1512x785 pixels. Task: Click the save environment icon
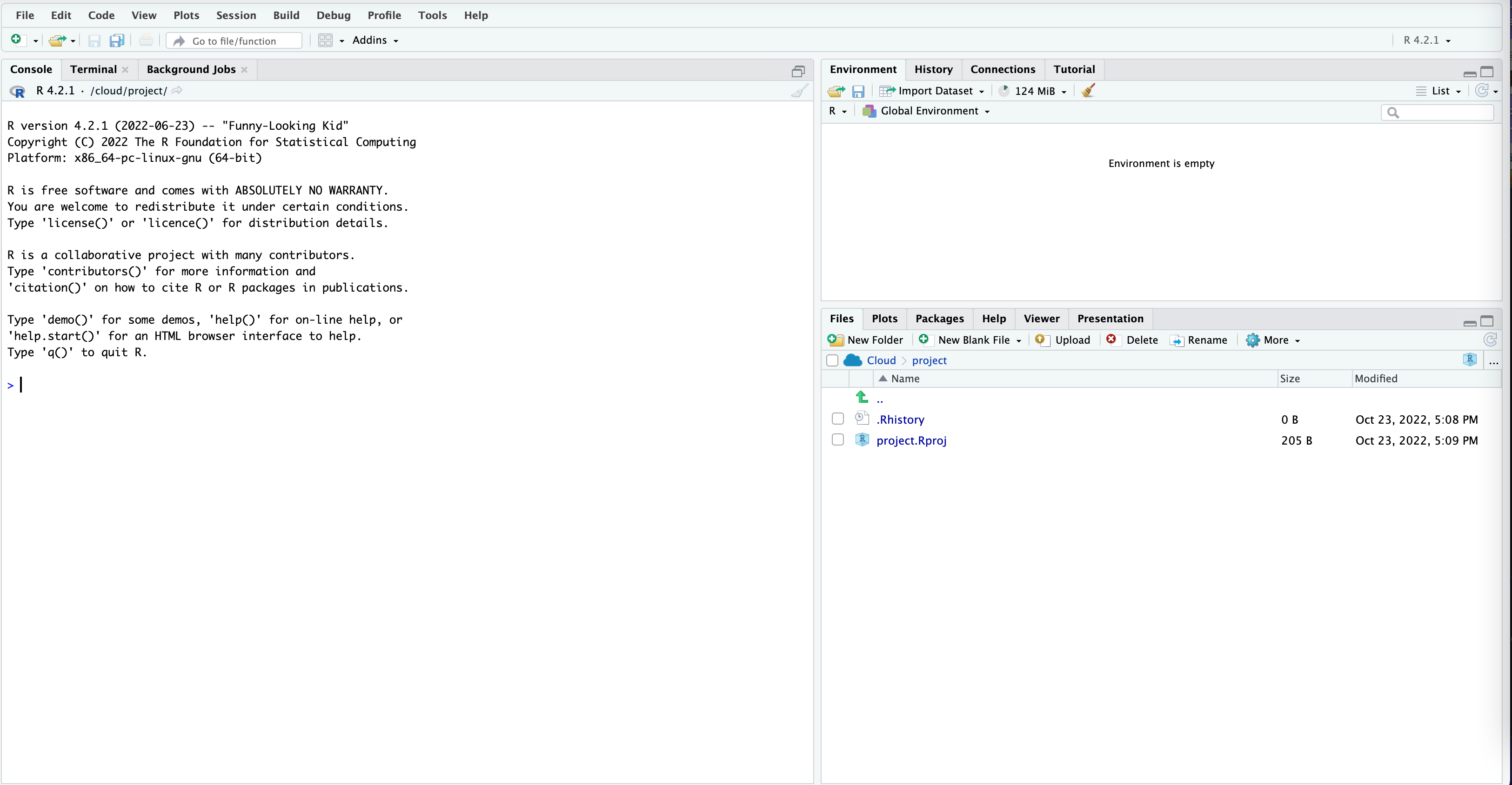coord(858,90)
